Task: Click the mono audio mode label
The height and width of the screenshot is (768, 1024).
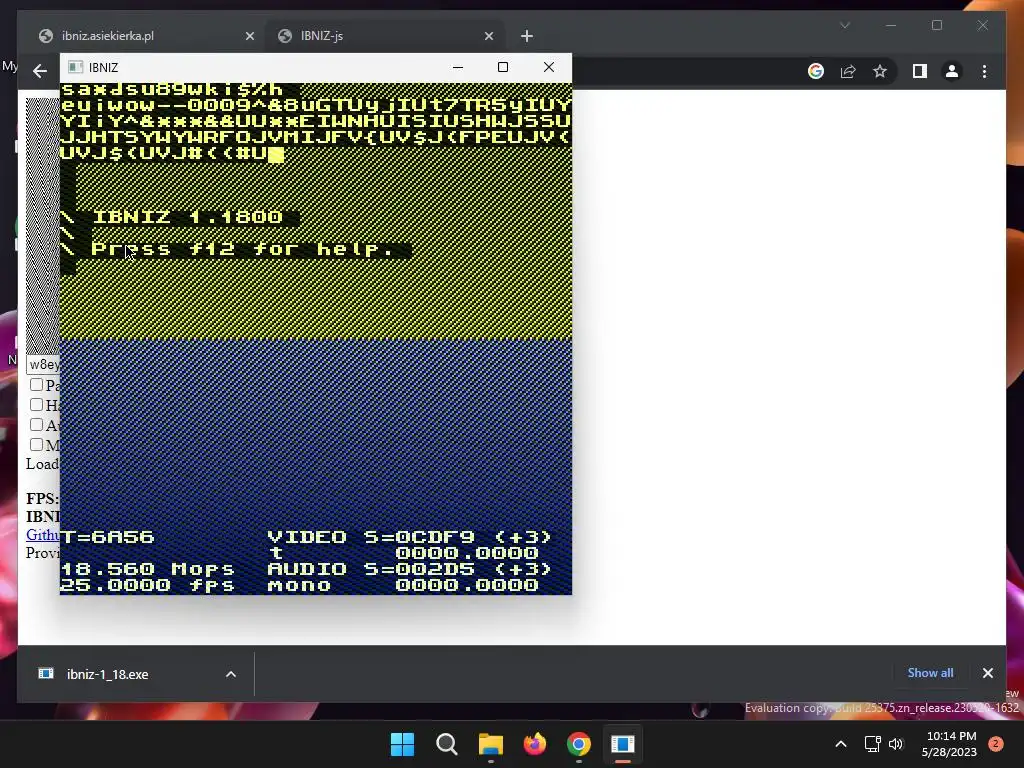Action: point(299,584)
